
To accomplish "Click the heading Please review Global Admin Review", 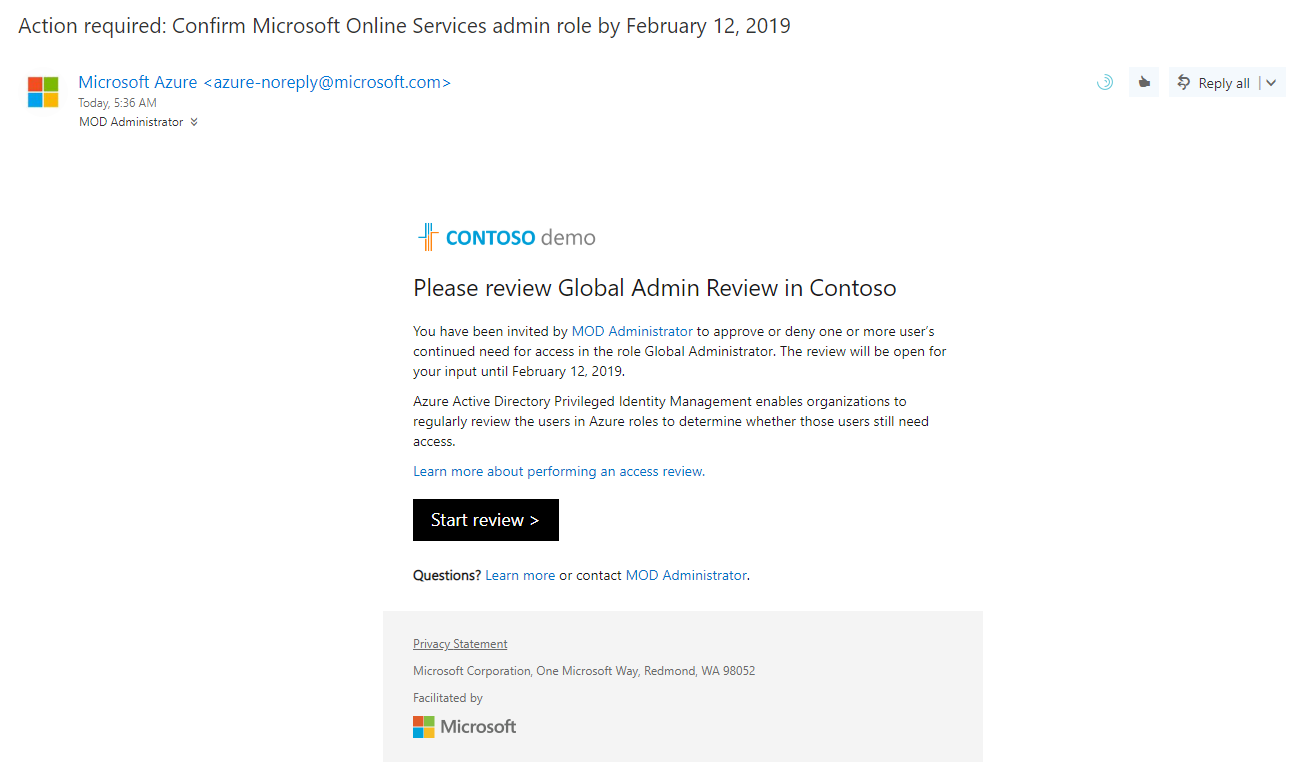I will (655, 288).
